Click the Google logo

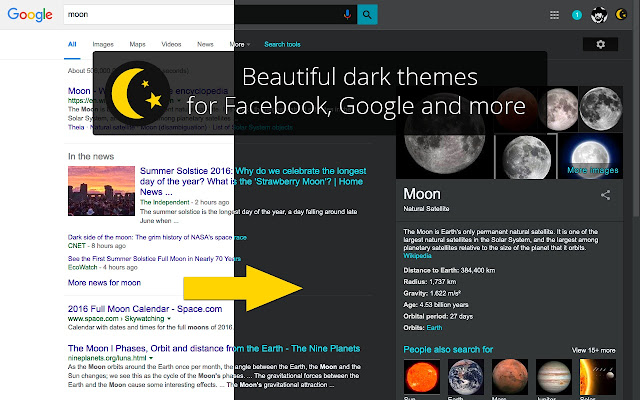coord(30,15)
